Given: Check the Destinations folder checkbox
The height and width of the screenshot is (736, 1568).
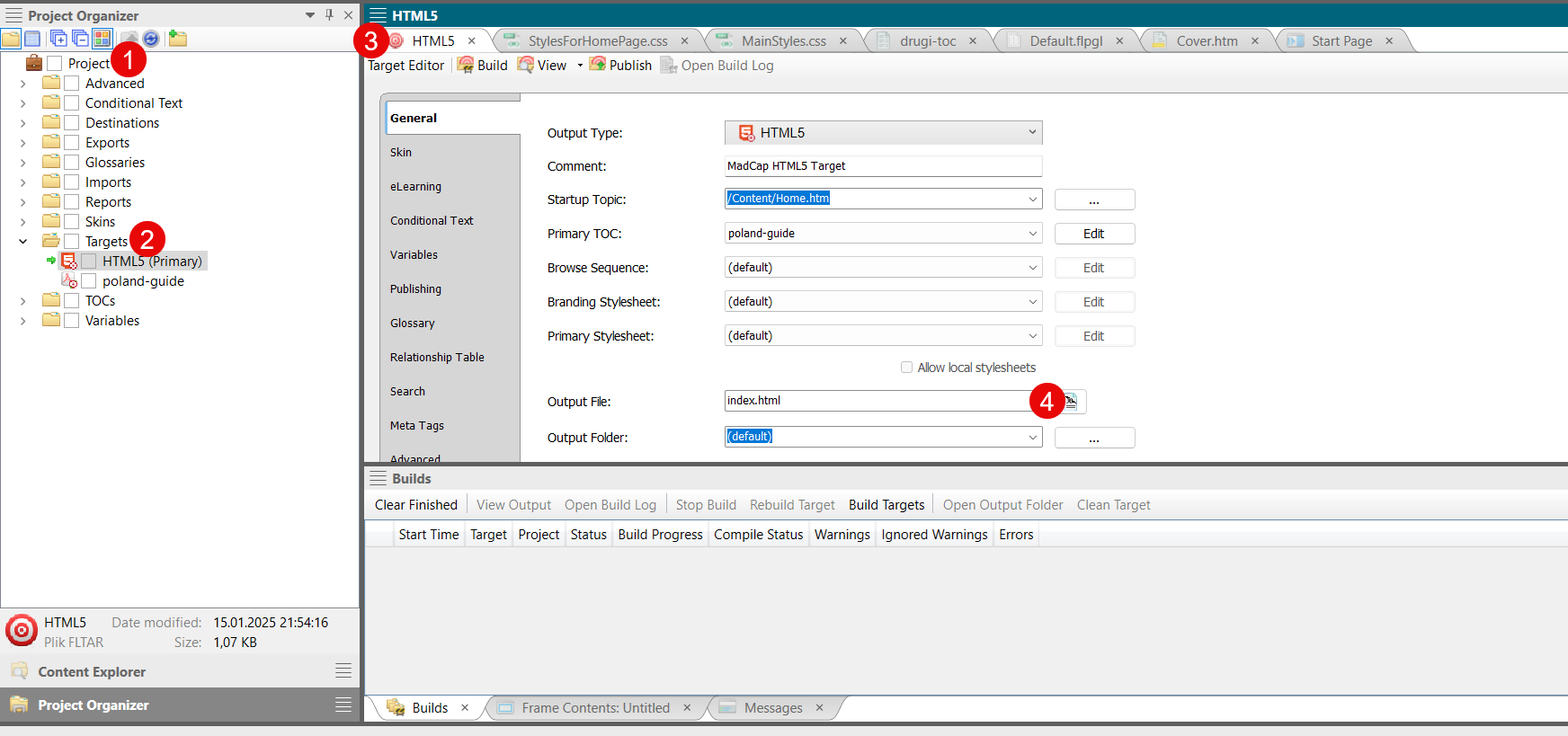Looking at the screenshot, I should coord(72,122).
